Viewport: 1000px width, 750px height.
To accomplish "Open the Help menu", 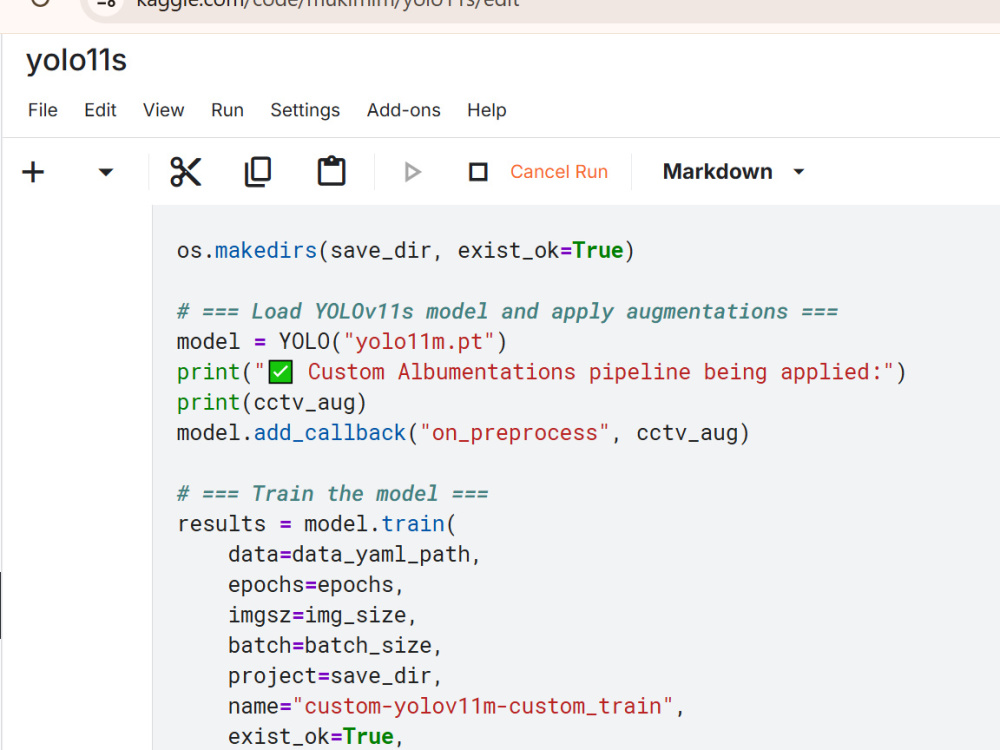I will click(x=487, y=110).
